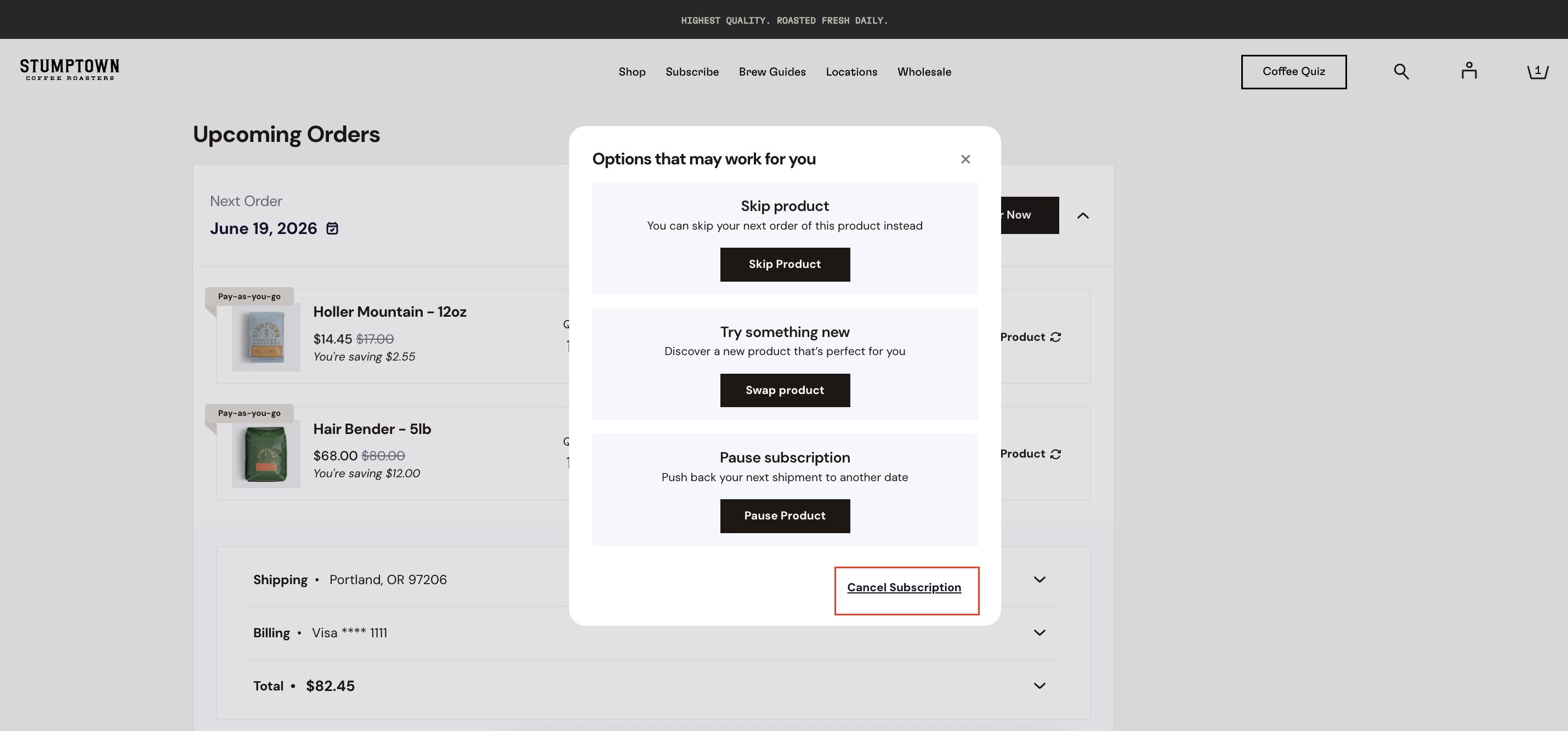Open the search magnifier icon
Screen dimensions: 1568x731
(1401, 72)
